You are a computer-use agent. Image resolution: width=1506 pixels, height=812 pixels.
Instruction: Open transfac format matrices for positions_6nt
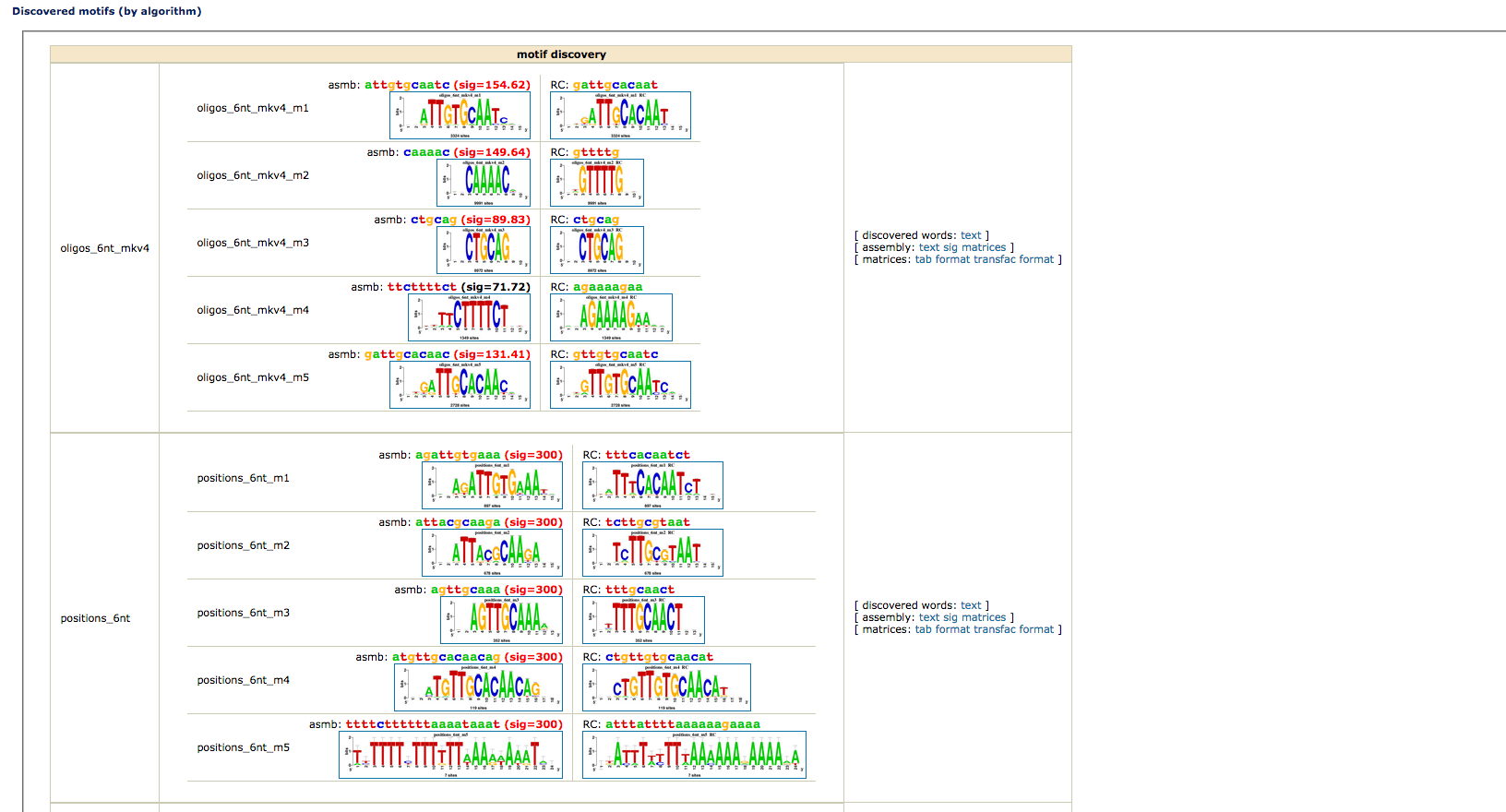coord(1013,629)
